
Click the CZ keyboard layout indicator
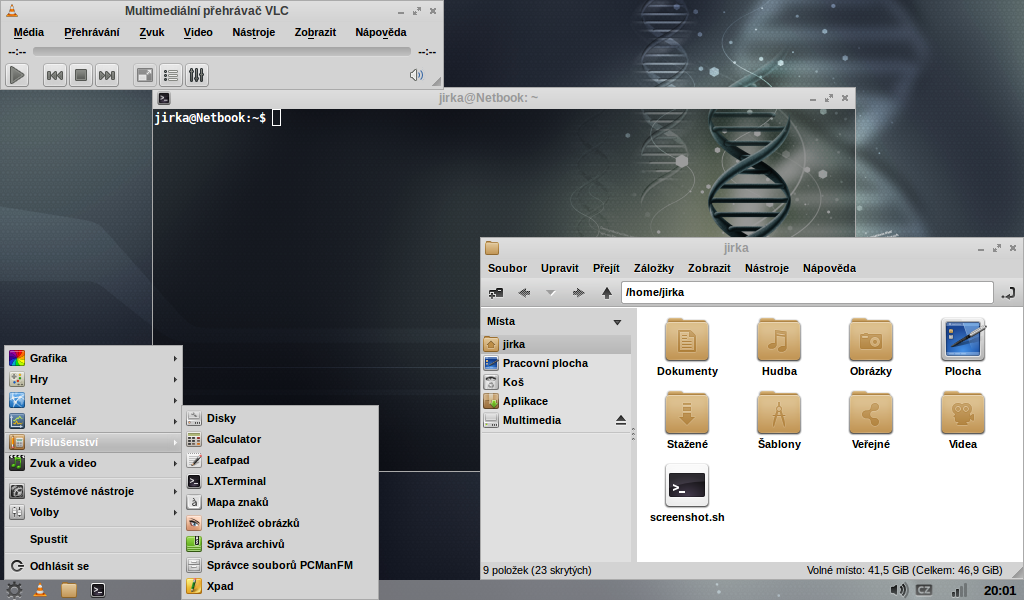[x=923, y=590]
